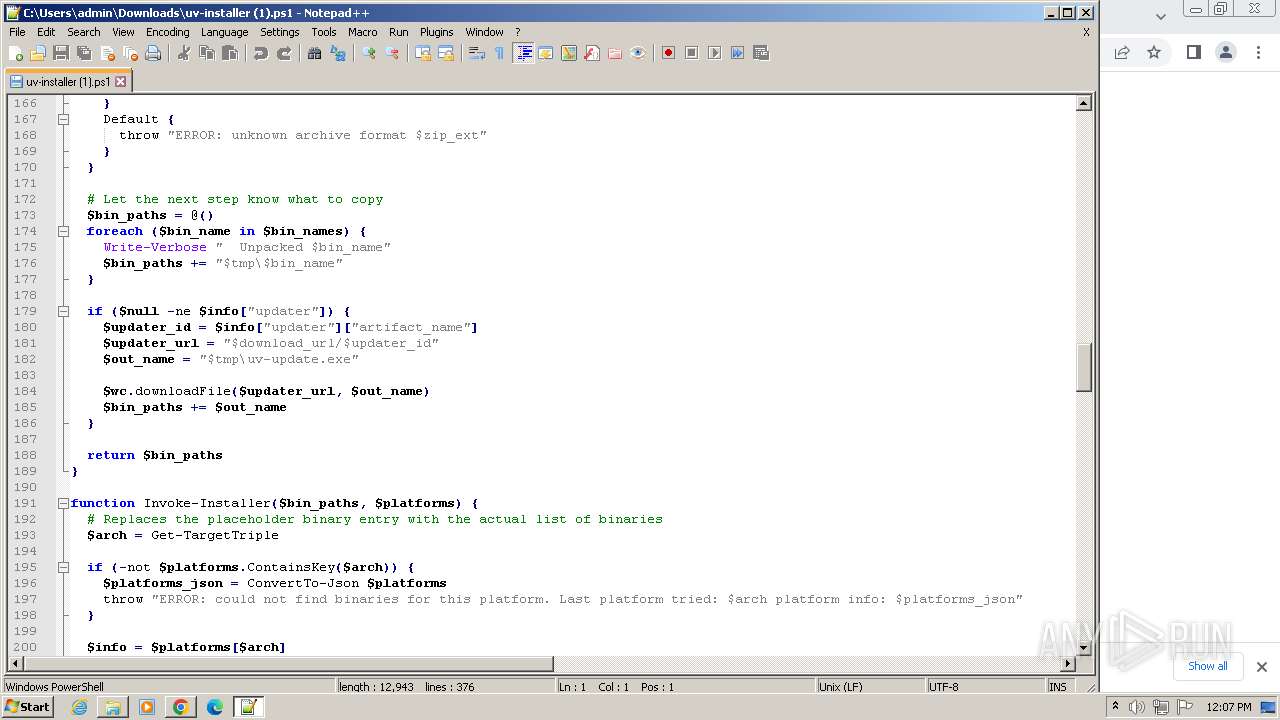Open the Macro menu
The height and width of the screenshot is (720, 1280).
pyautogui.click(x=362, y=32)
